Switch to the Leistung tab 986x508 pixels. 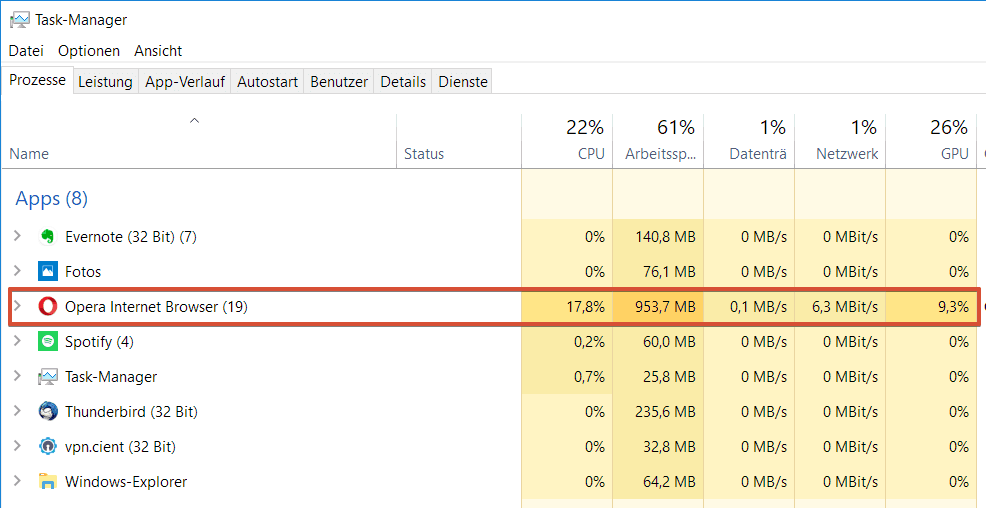pos(106,82)
